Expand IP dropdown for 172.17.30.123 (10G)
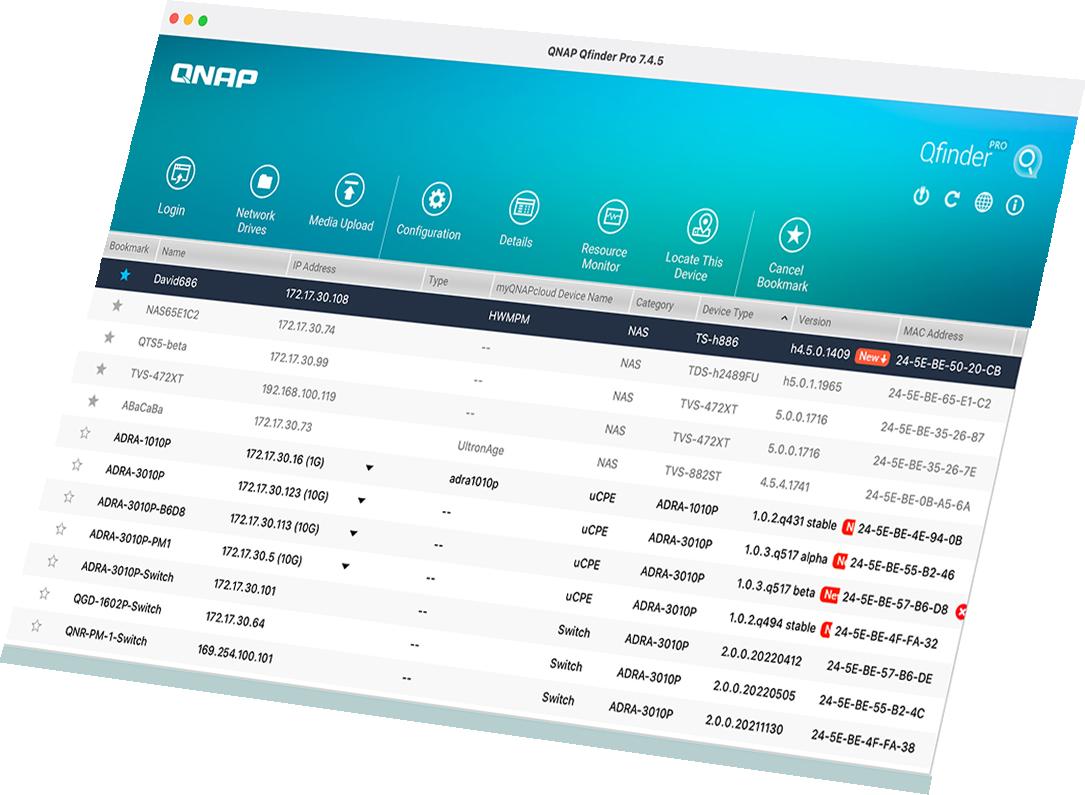This screenshot has width=1085, height=795. [x=361, y=500]
